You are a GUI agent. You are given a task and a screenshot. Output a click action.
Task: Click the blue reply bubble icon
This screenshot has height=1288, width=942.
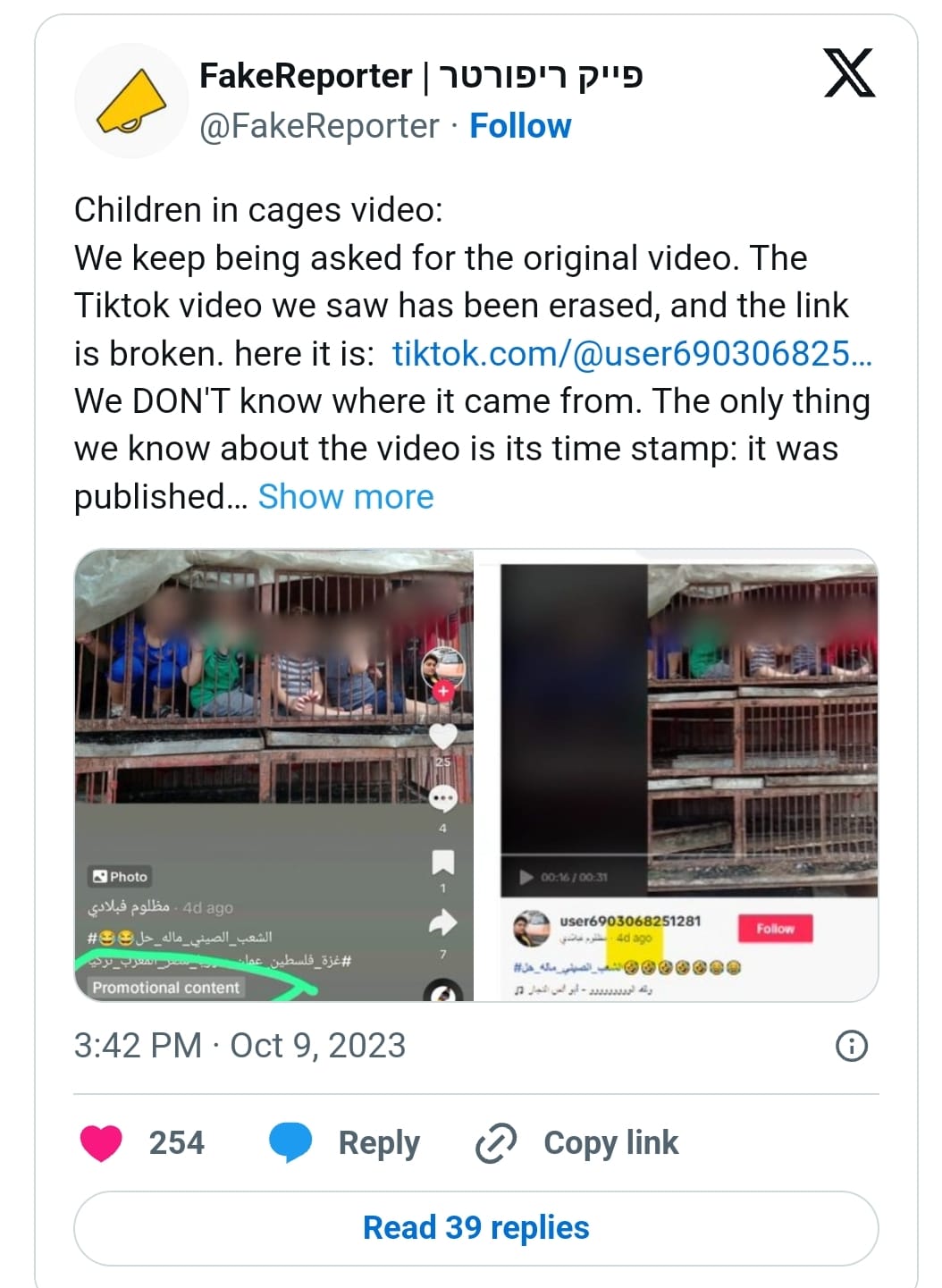(290, 1143)
